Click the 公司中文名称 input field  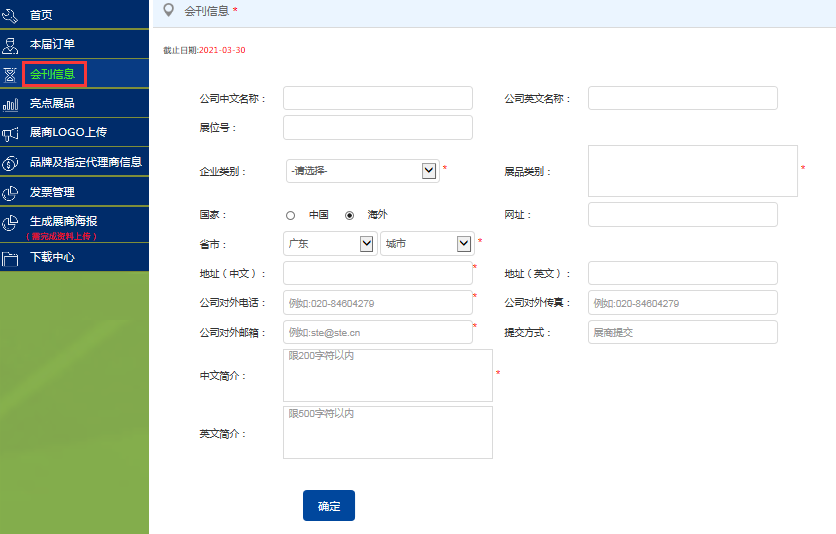pos(377,98)
